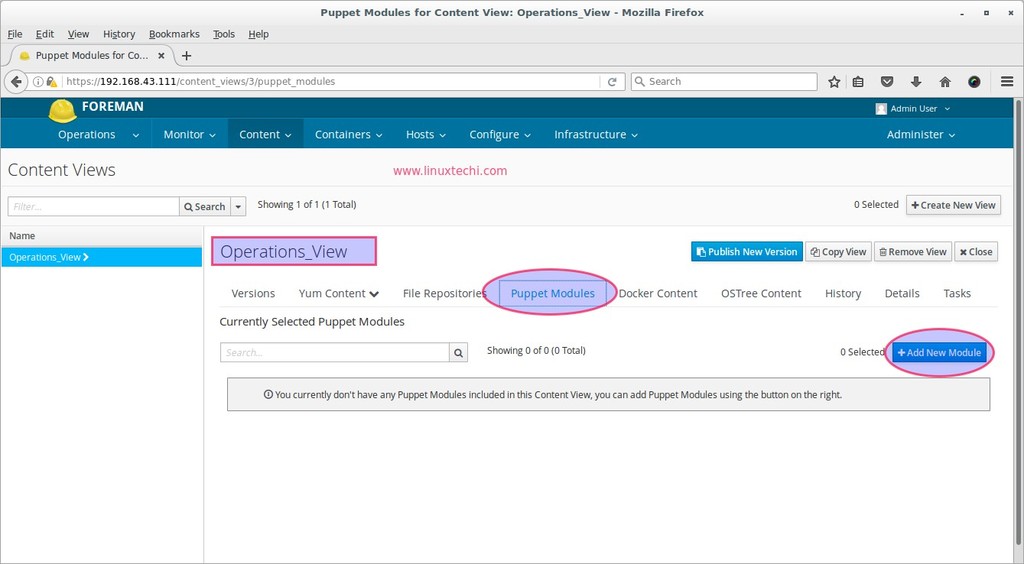Click the Copy View button
Screen dimensions: 1024x564
click(x=839, y=252)
